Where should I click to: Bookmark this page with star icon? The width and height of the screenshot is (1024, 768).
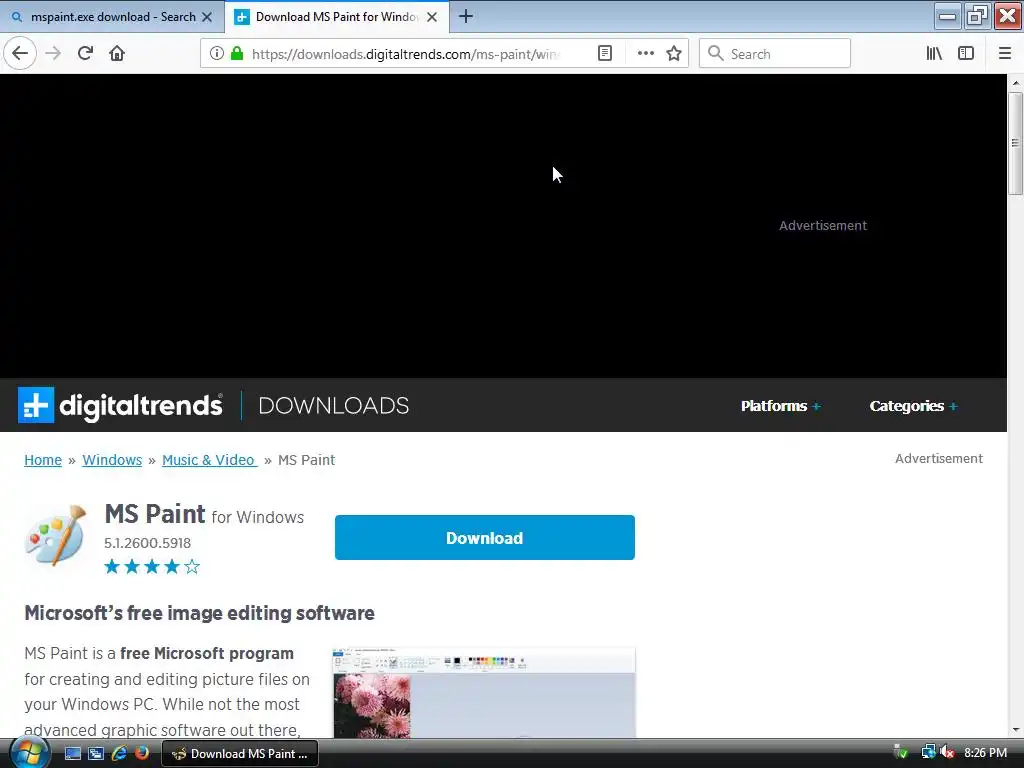(674, 53)
